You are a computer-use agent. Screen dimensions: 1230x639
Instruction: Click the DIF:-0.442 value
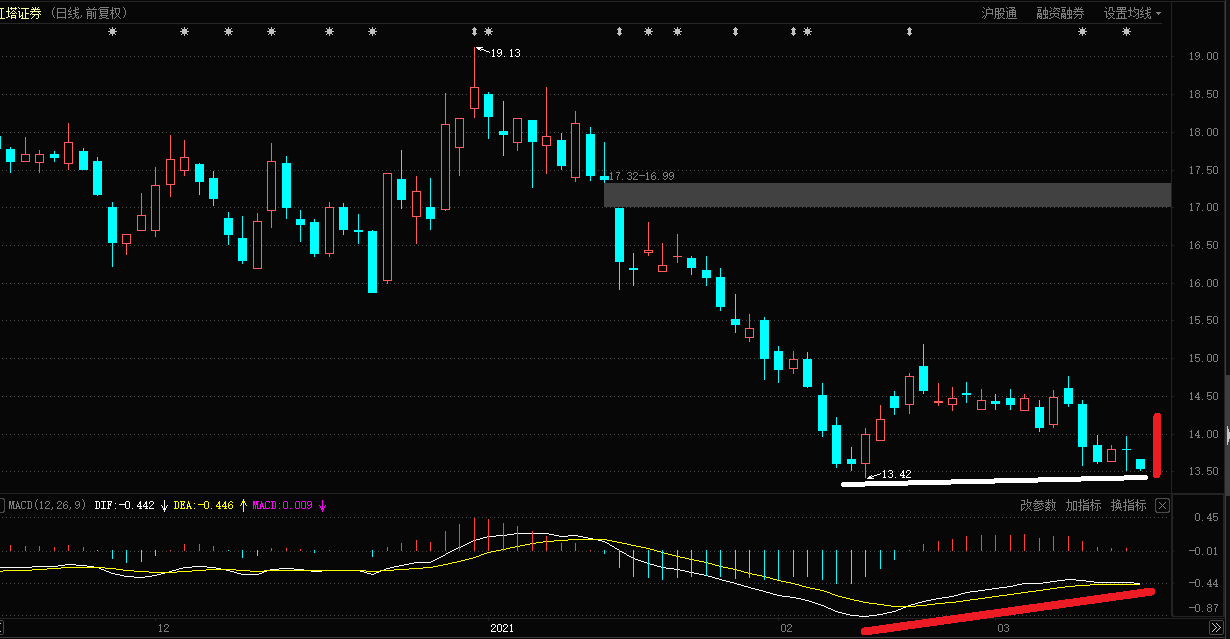coord(125,505)
